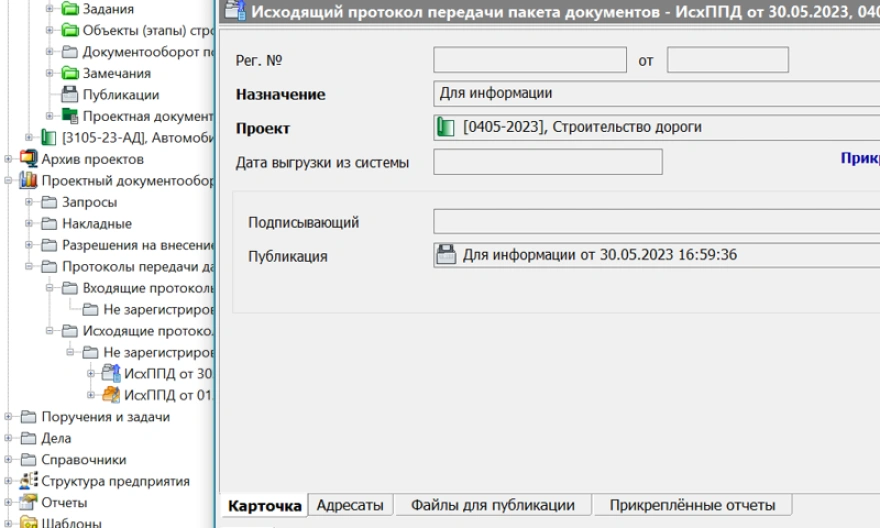Switch to the Адресаты tab
This screenshot has height=528, width=880.
point(349,506)
